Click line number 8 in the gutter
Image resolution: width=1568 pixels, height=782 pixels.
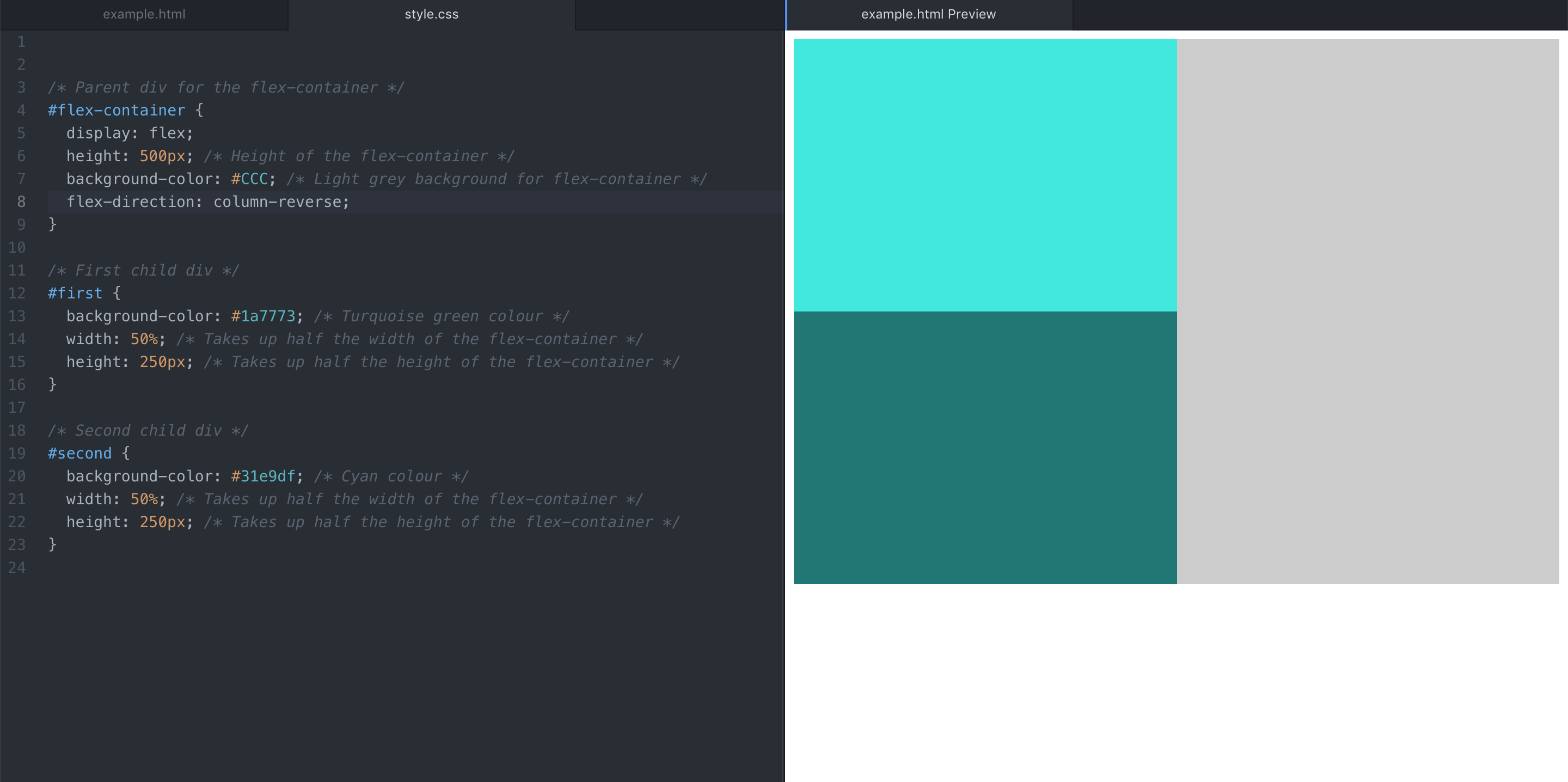tap(21, 201)
